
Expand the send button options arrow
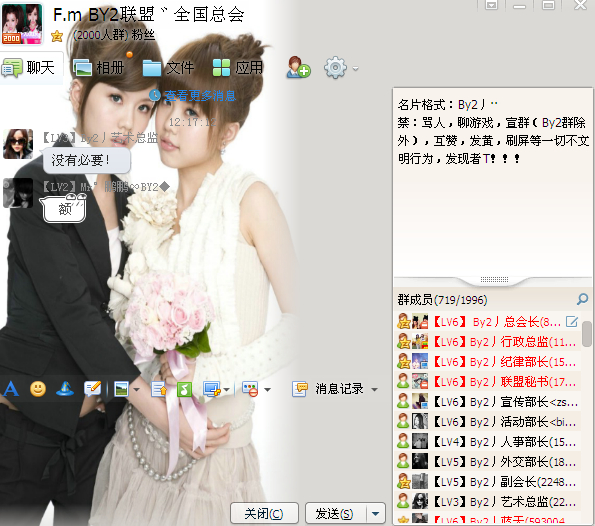(x=376, y=514)
